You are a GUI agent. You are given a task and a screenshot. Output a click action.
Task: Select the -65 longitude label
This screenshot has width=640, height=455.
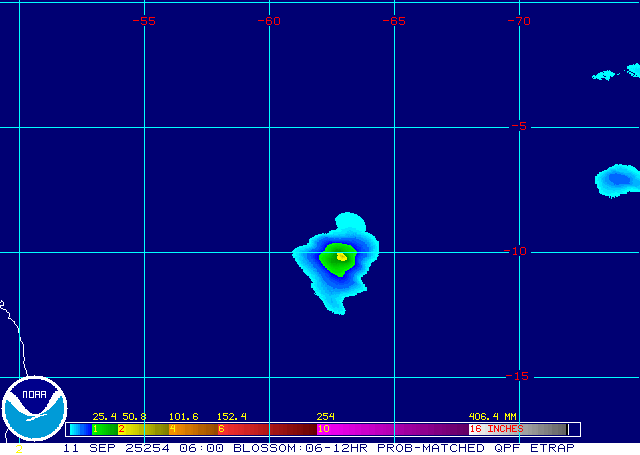tap(394, 21)
